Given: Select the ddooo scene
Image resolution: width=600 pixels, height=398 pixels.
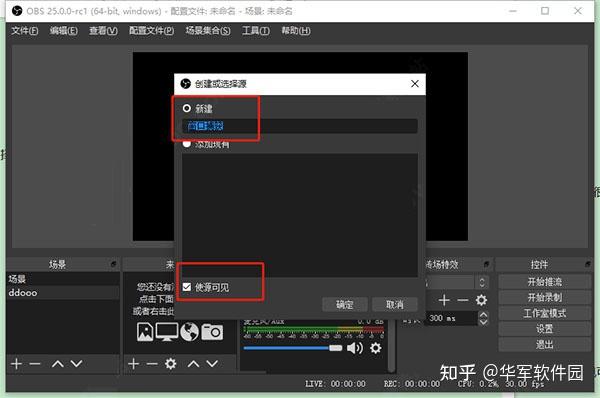Looking at the screenshot, I should click(63, 293).
